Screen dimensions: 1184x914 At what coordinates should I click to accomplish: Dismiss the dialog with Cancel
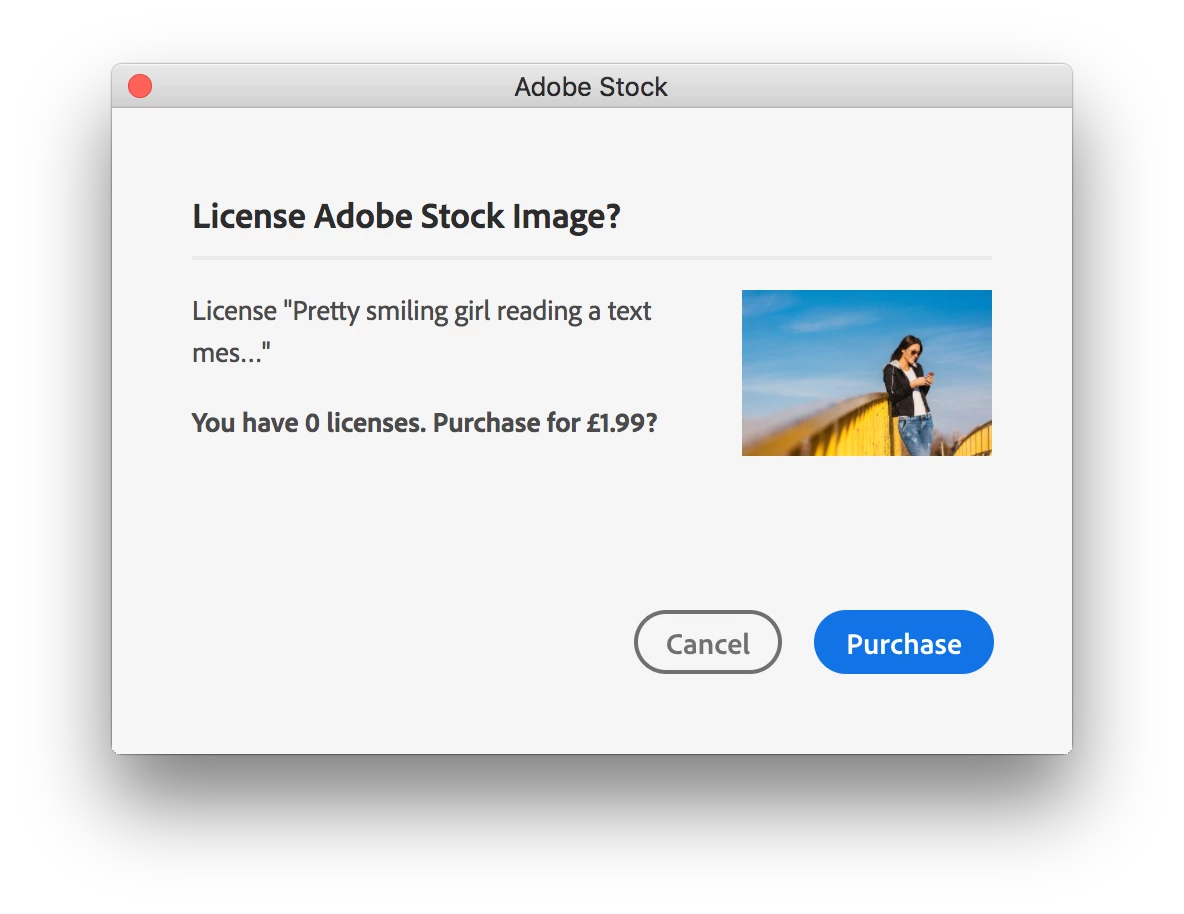point(708,642)
